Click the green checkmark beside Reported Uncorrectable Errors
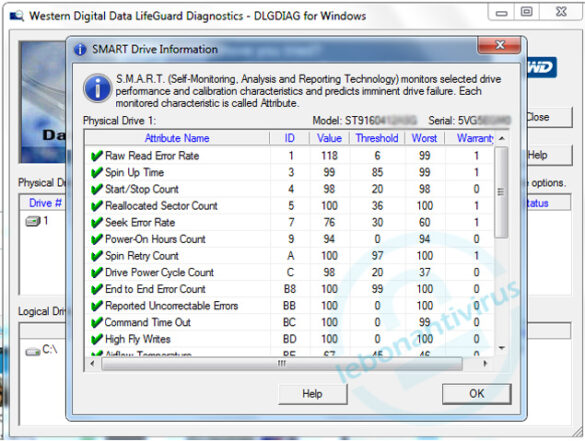Viewport: 585px width, 441px height. [97, 306]
